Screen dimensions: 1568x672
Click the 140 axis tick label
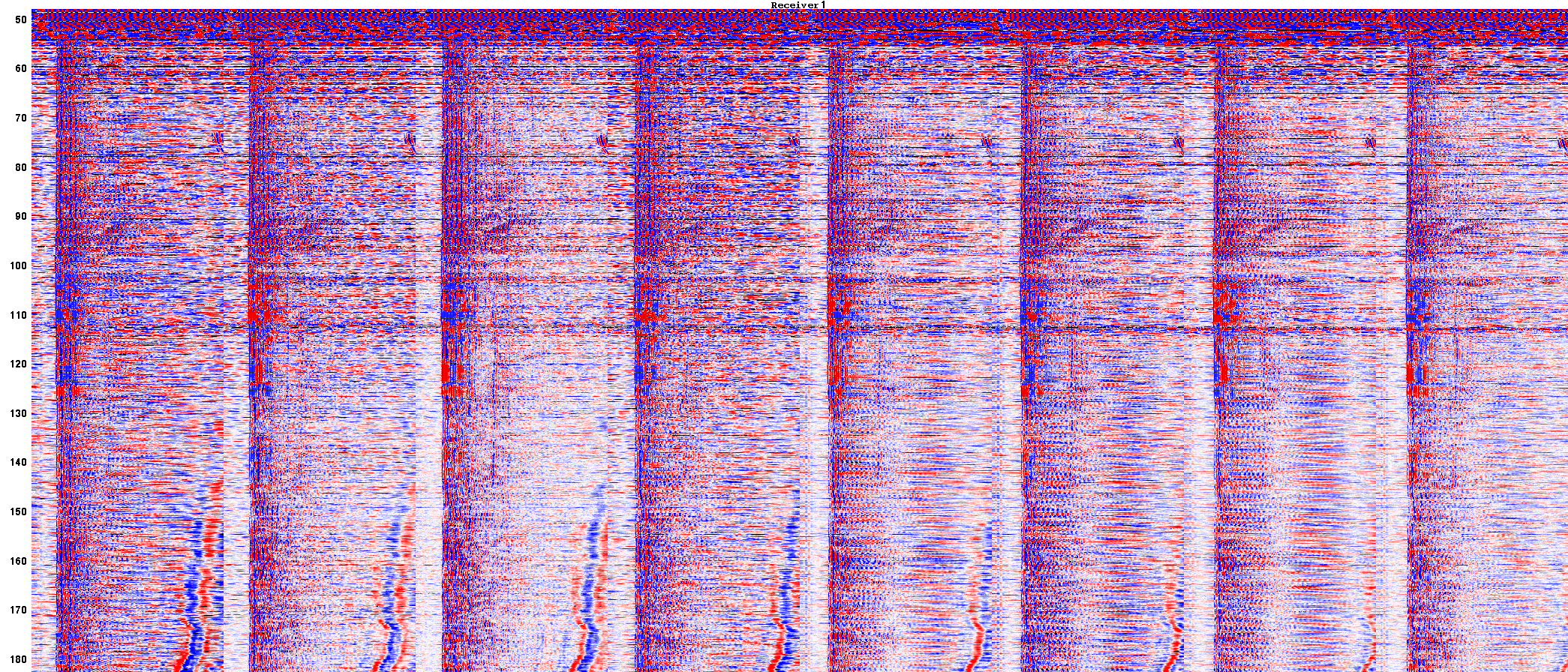[17, 463]
